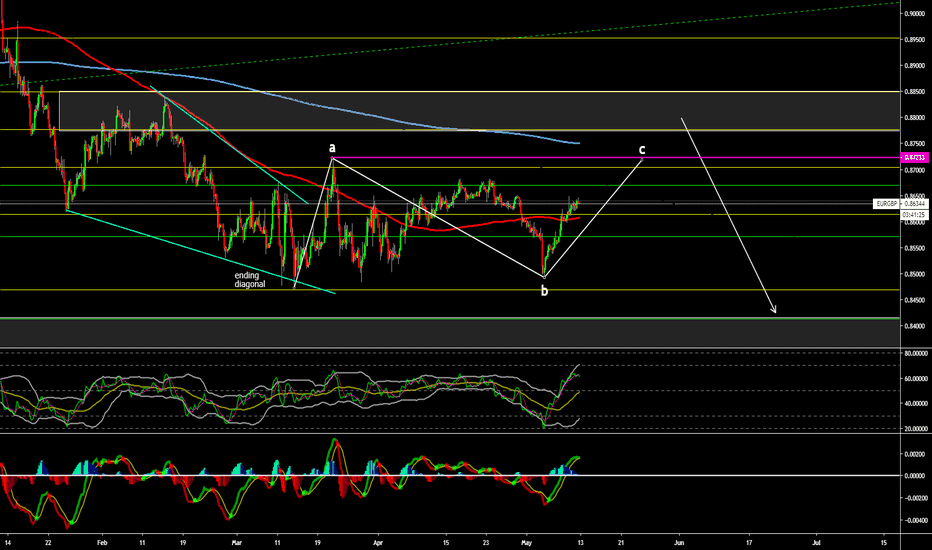Click the 0.84500 price axis label
Screen dimensions: 932x550
(915, 300)
